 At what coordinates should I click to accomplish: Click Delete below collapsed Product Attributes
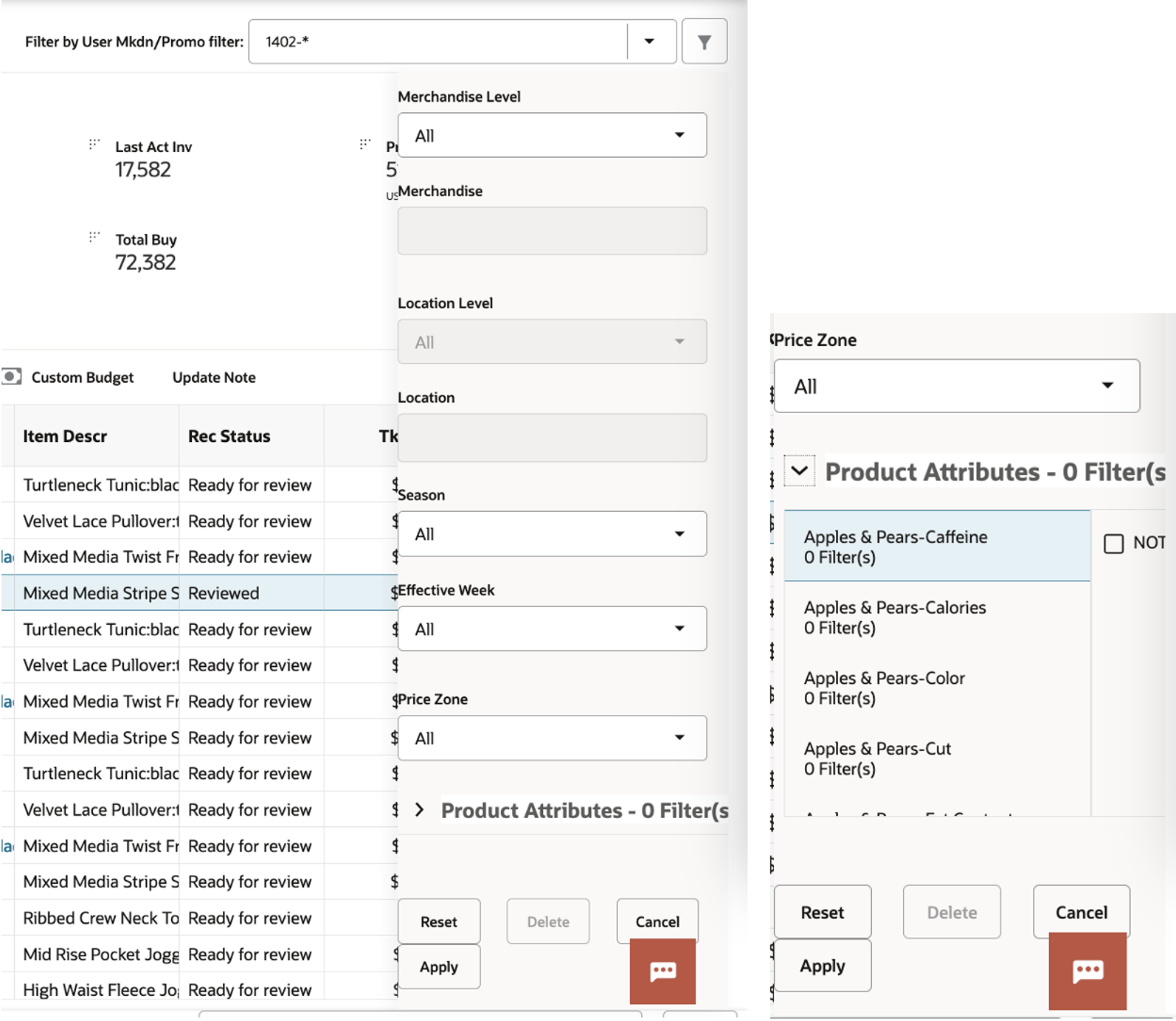click(x=548, y=921)
